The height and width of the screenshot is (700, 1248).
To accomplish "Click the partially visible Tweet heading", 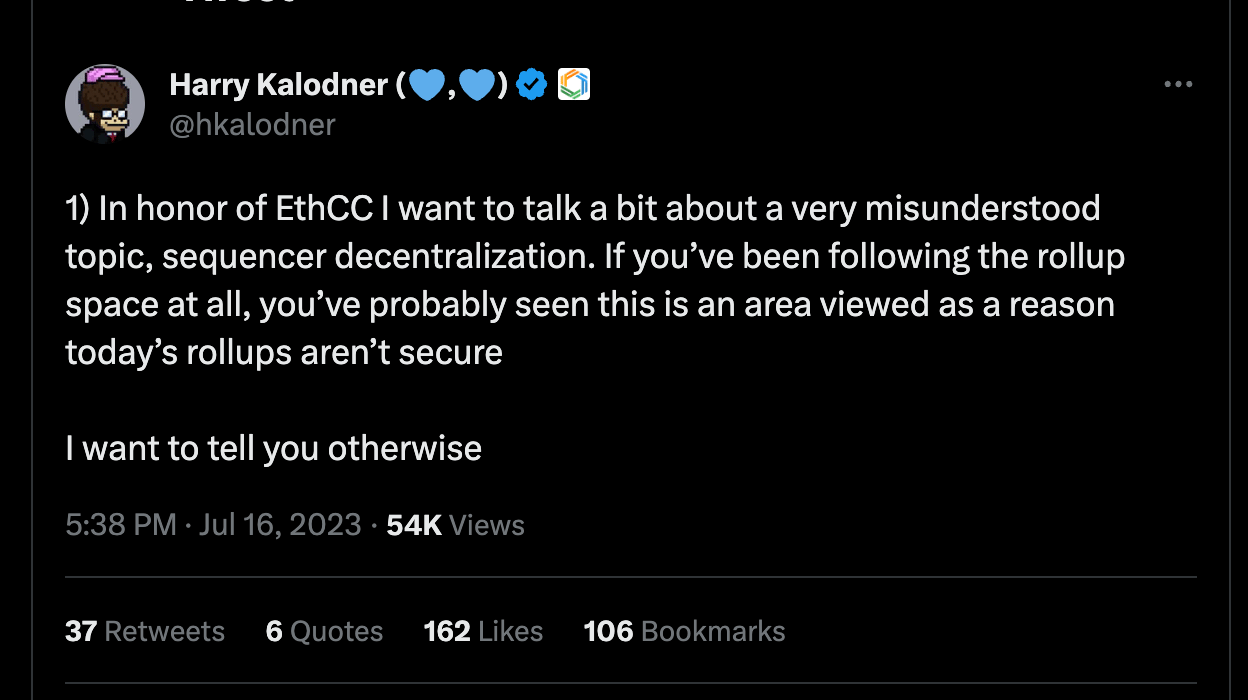I will point(240,3).
